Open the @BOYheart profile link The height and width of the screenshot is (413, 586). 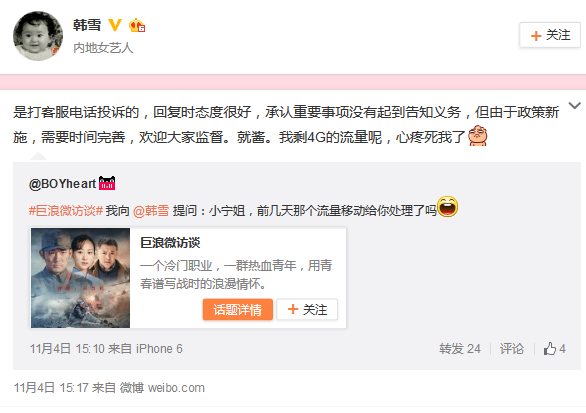(x=62, y=184)
